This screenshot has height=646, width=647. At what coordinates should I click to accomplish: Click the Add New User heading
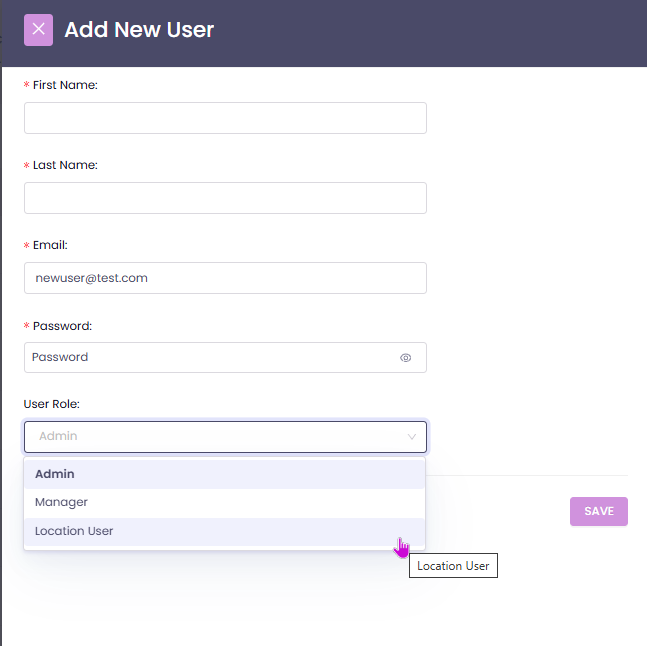(139, 30)
